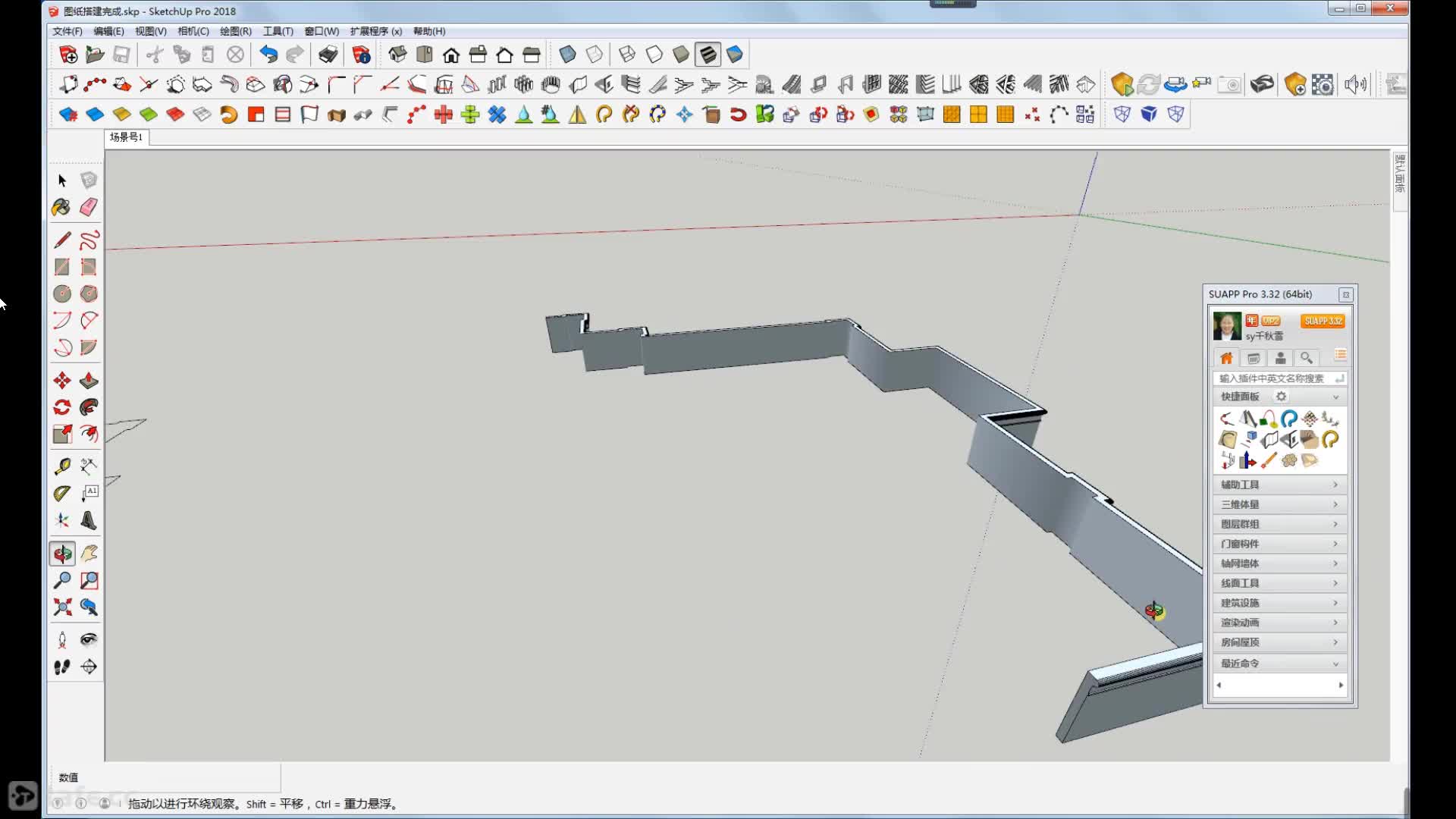Screen dimensions: 1456x819
Task: Click the orange SUAPP 3.32 button
Action: 1323,322
